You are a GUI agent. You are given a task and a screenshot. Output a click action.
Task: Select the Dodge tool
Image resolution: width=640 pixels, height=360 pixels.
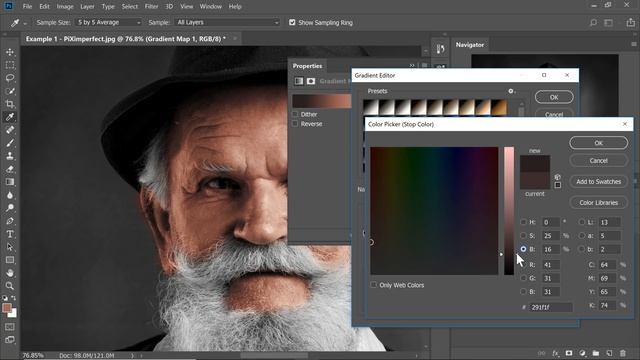tap(10, 208)
